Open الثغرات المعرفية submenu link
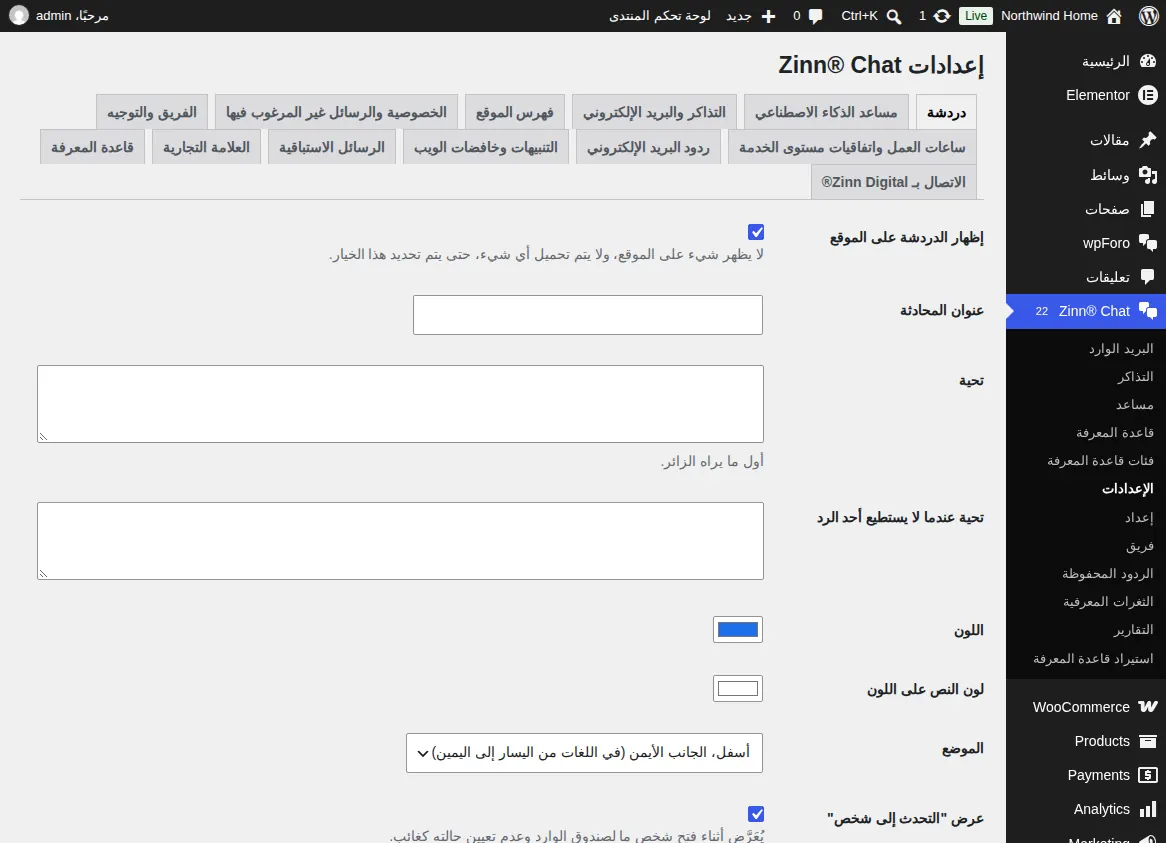 click(1108, 601)
